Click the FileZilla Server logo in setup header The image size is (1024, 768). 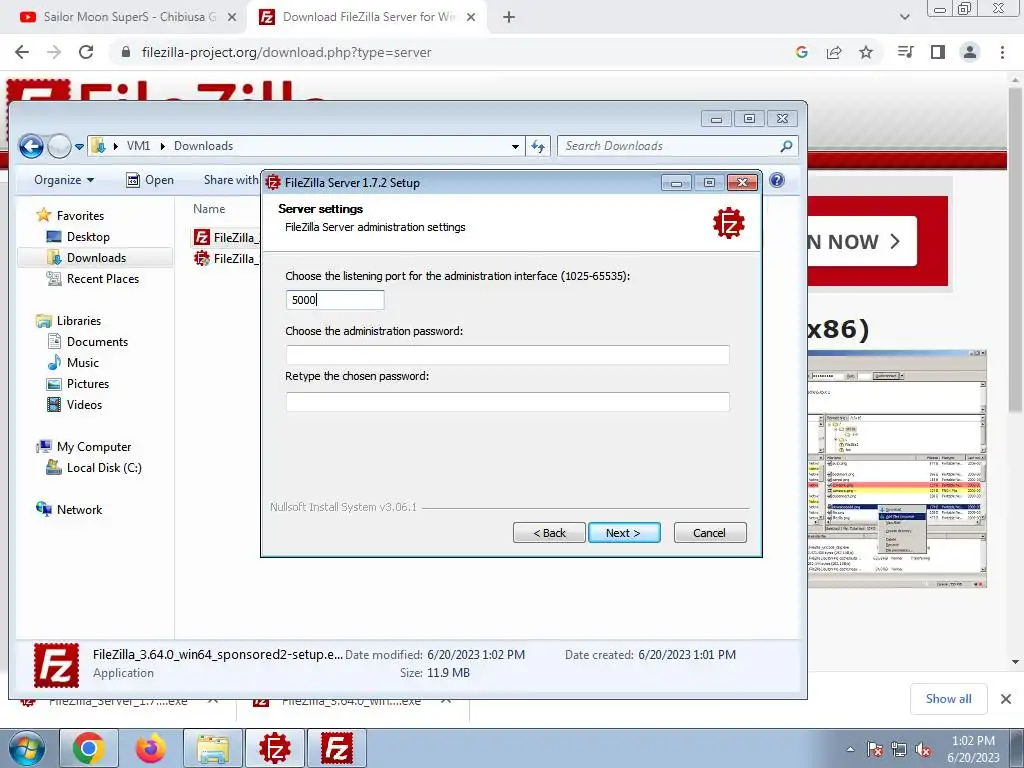coord(728,223)
